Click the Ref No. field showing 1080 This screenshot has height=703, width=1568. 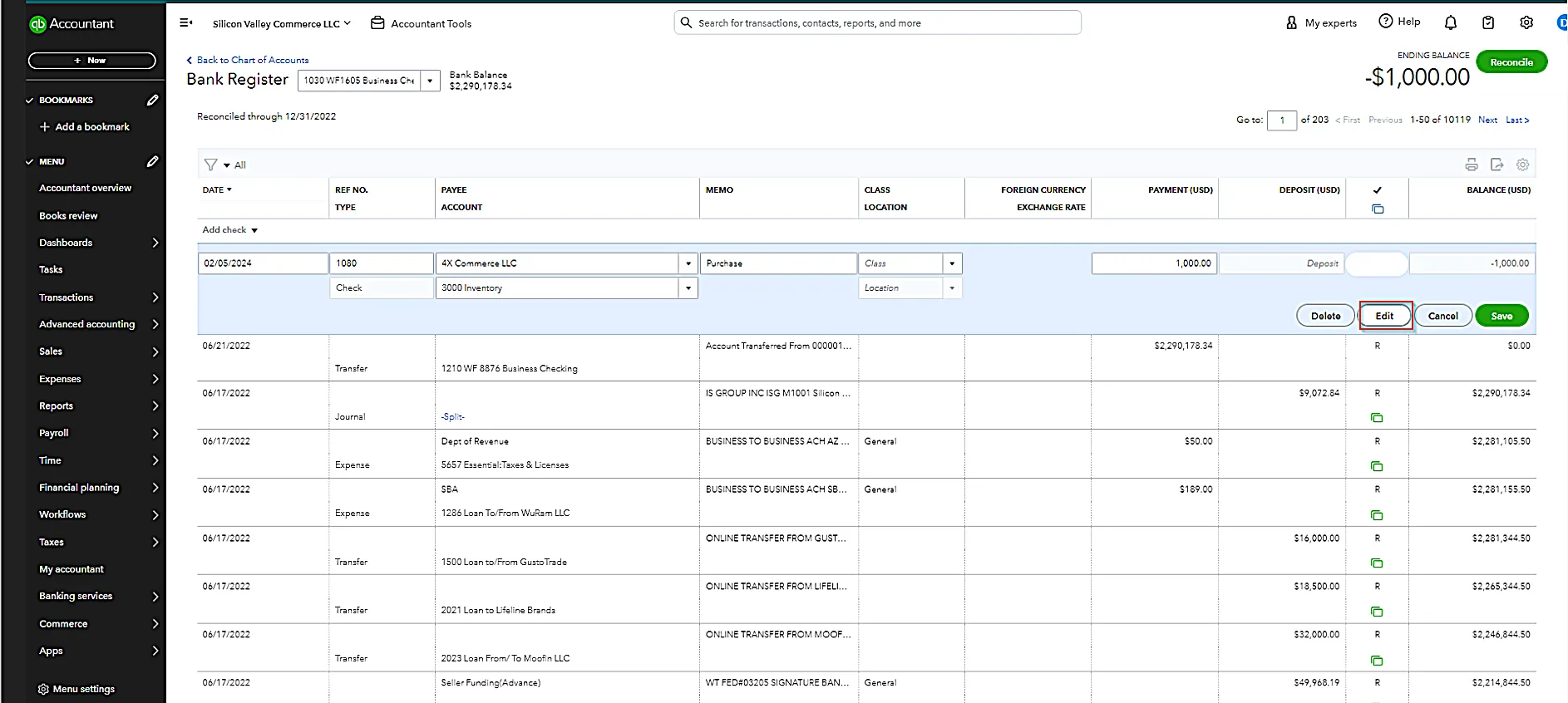pyautogui.click(x=382, y=263)
